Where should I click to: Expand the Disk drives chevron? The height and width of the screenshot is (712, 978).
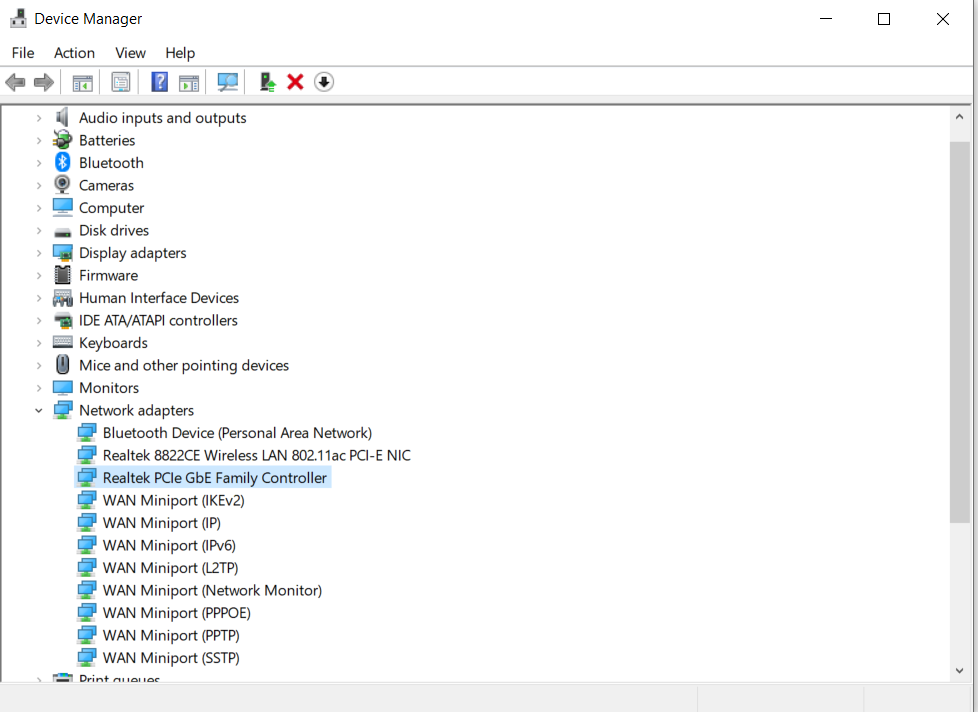[39, 230]
